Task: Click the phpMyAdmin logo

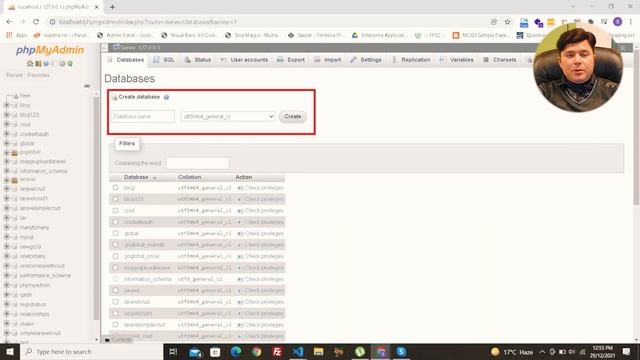Action: 50,50
